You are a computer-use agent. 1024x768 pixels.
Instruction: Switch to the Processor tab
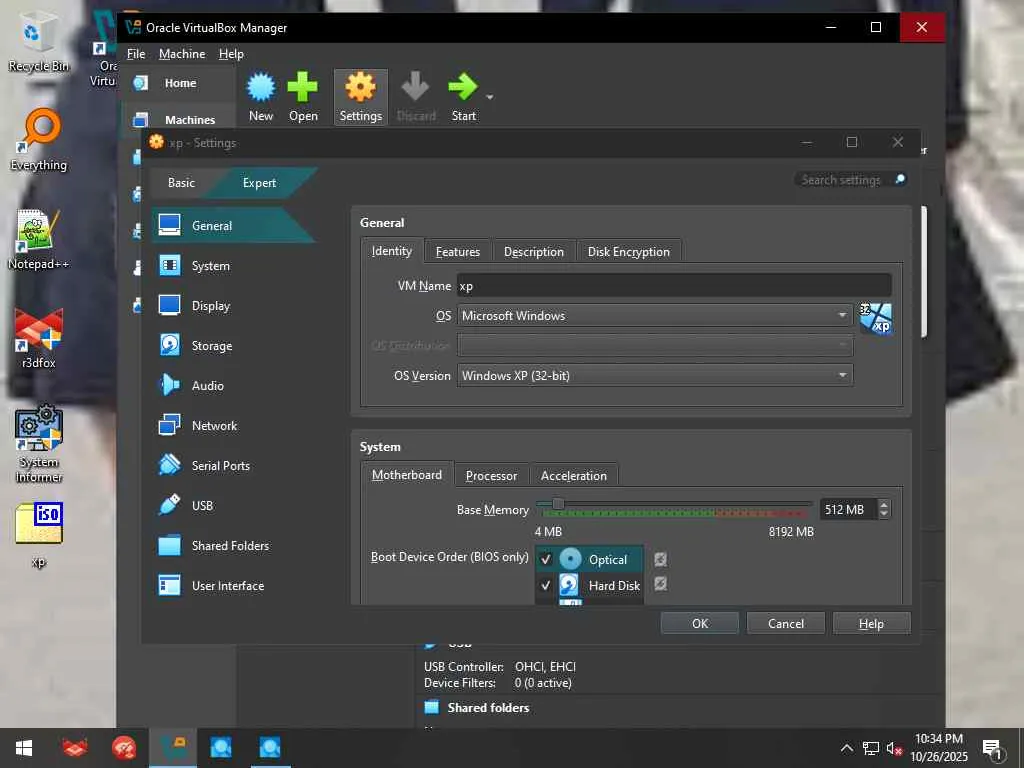[491, 475]
